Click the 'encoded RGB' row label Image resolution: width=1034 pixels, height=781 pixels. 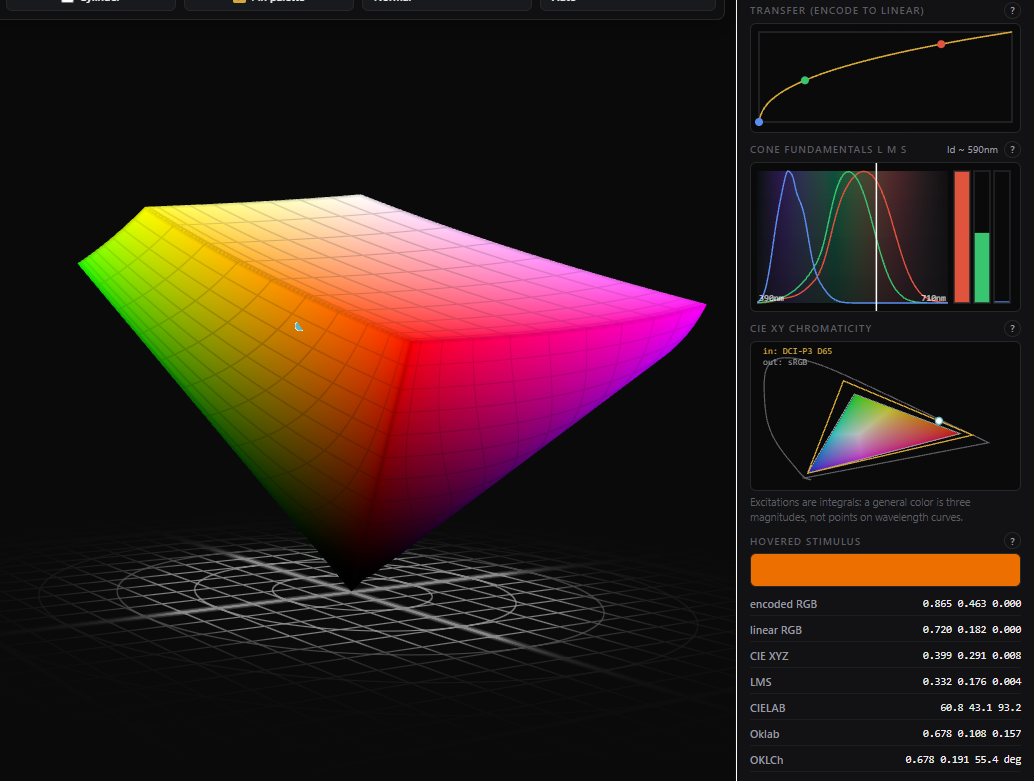click(783, 604)
